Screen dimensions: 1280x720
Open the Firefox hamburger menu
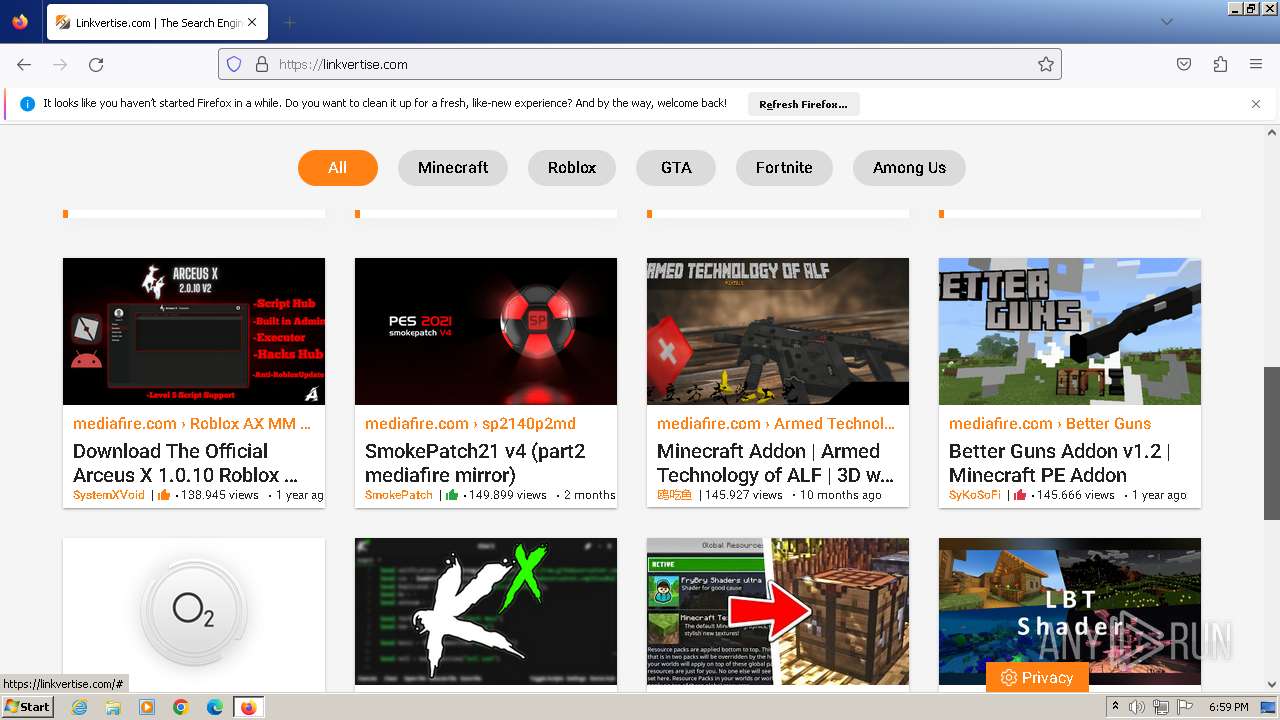[1256, 64]
